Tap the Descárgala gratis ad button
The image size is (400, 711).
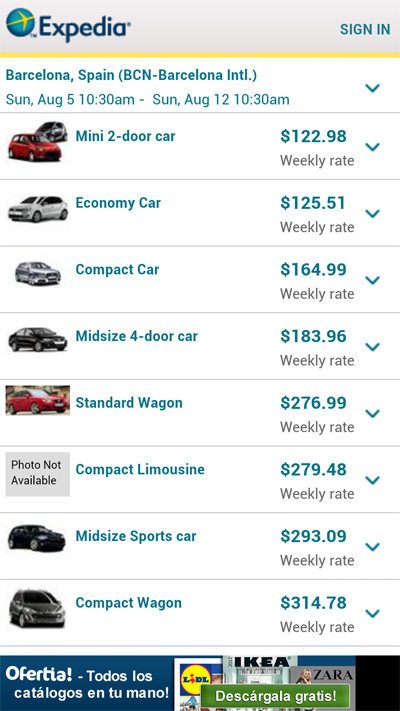[275, 696]
